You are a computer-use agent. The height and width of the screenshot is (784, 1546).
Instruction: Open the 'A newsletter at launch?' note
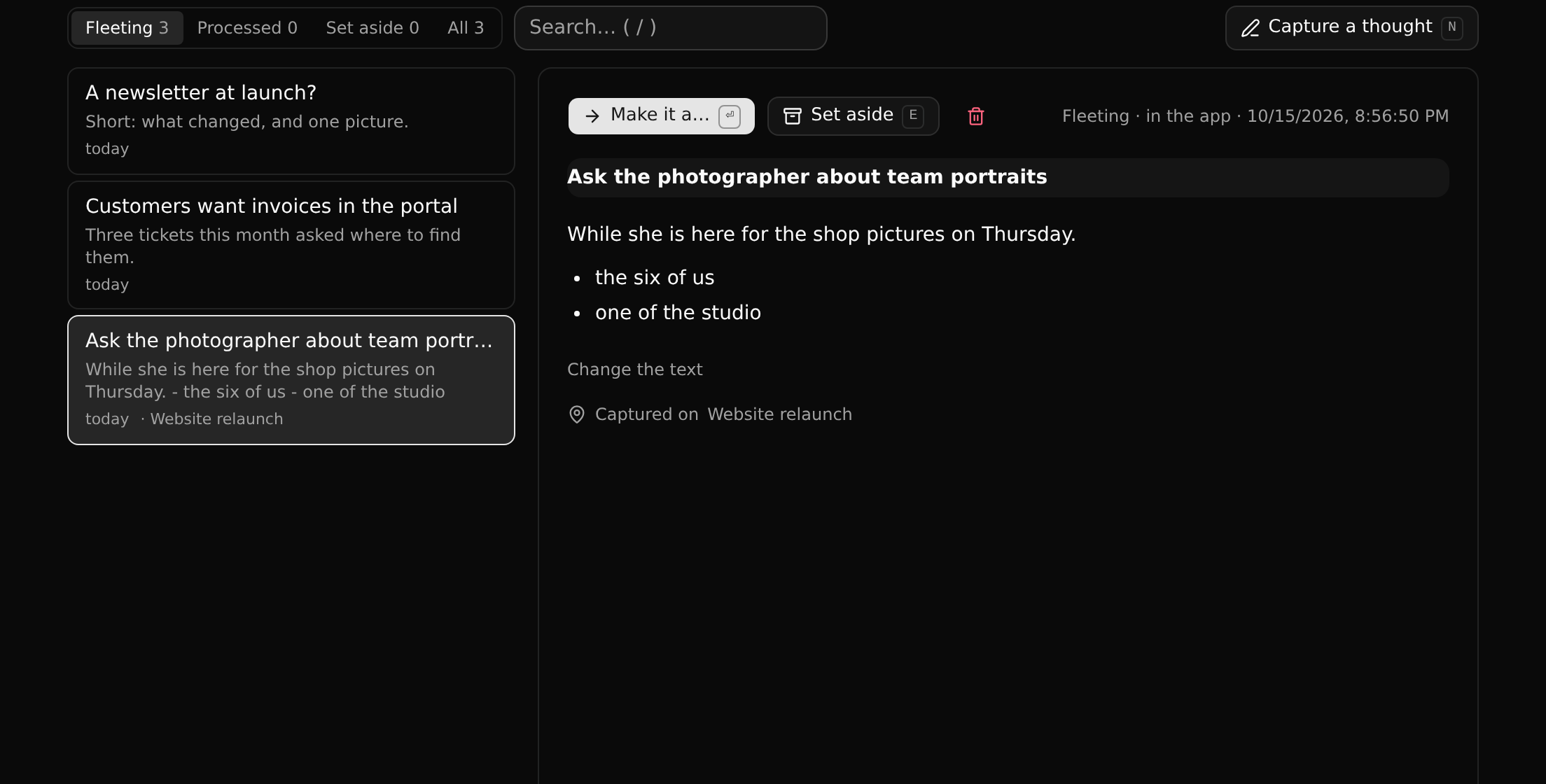[x=291, y=121]
